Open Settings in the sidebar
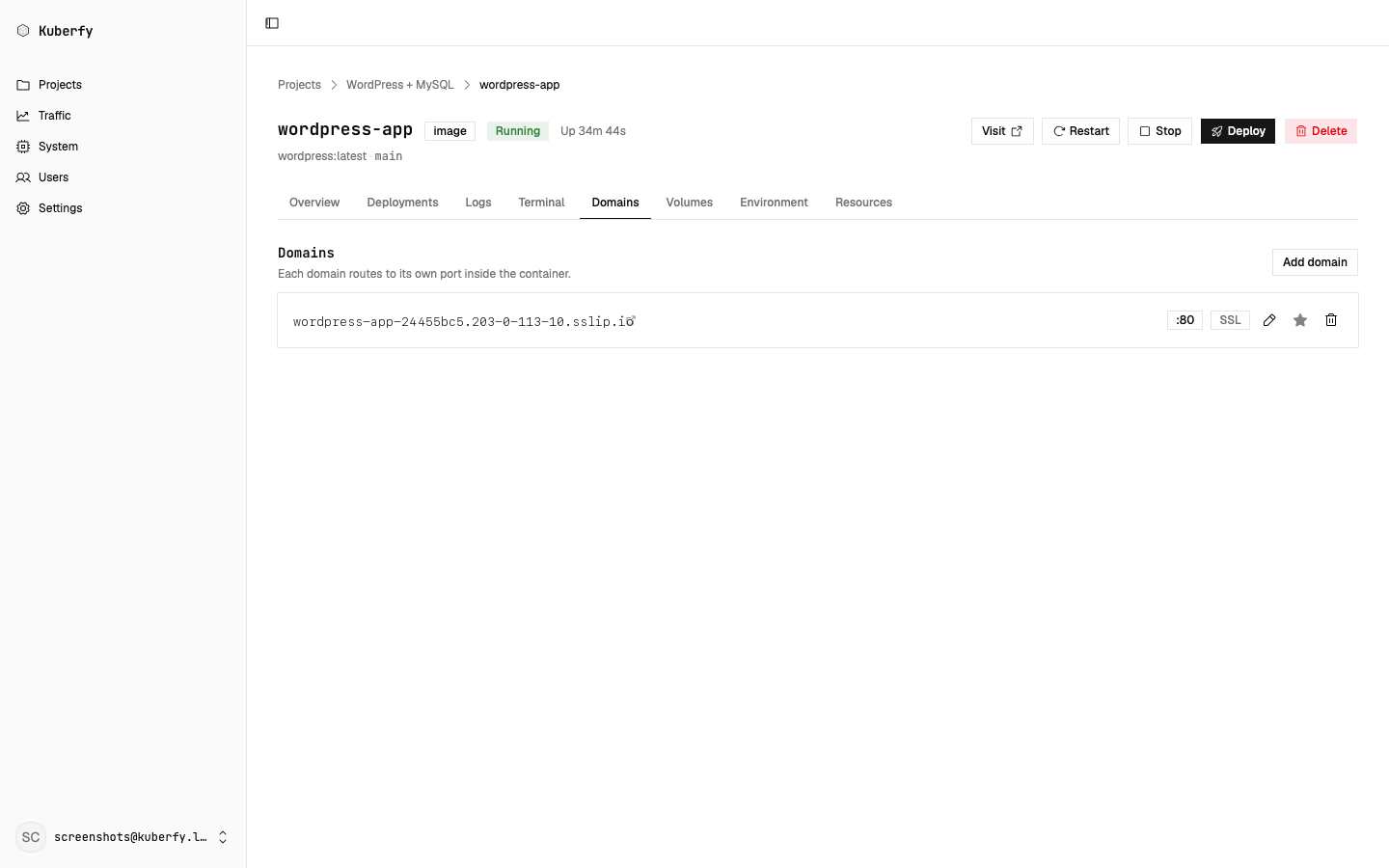 tap(123, 208)
